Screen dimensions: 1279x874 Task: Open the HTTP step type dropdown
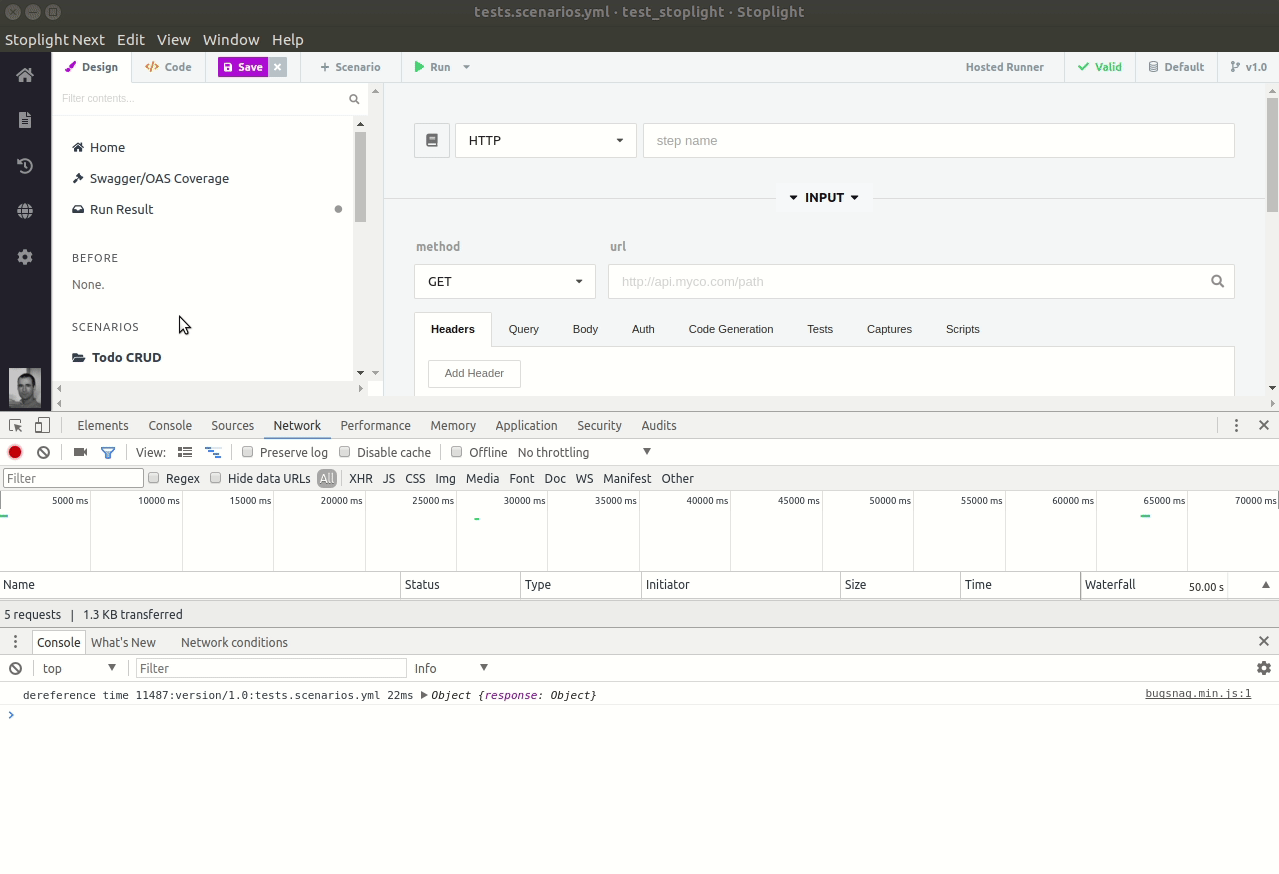point(545,141)
